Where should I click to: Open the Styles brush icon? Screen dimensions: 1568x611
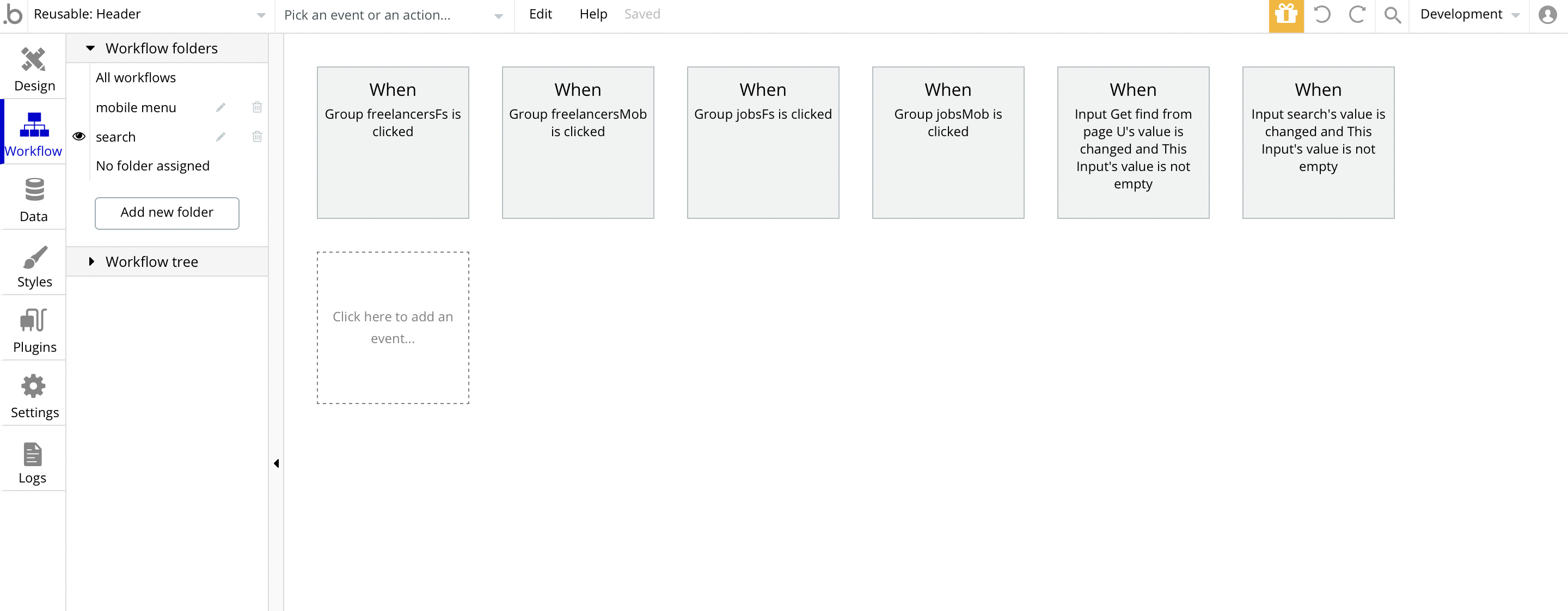click(x=34, y=258)
